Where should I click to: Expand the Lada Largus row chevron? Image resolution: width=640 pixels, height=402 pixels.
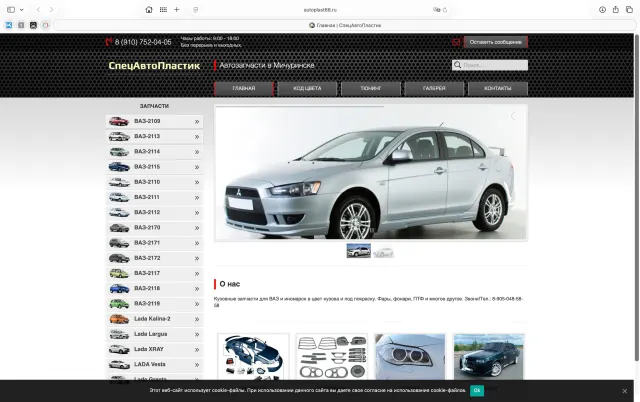(197, 334)
